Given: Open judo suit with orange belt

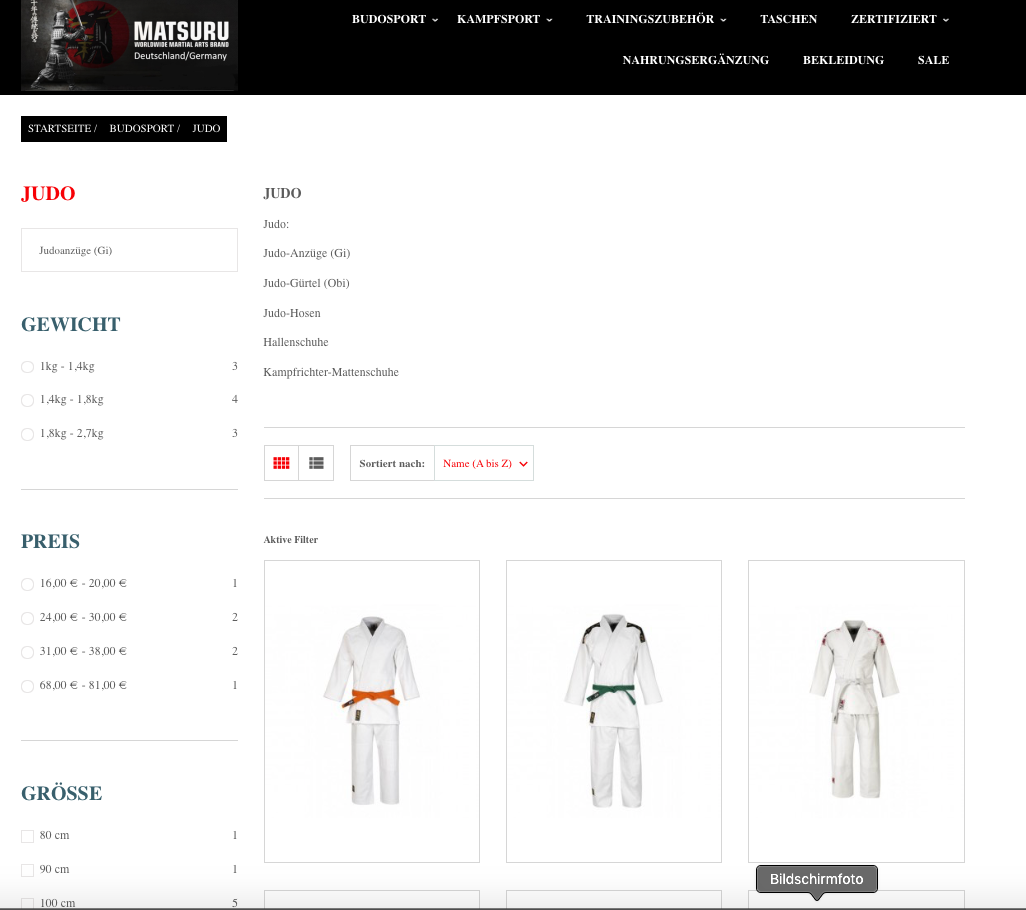Looking at the screenshot, I should 372,711.
